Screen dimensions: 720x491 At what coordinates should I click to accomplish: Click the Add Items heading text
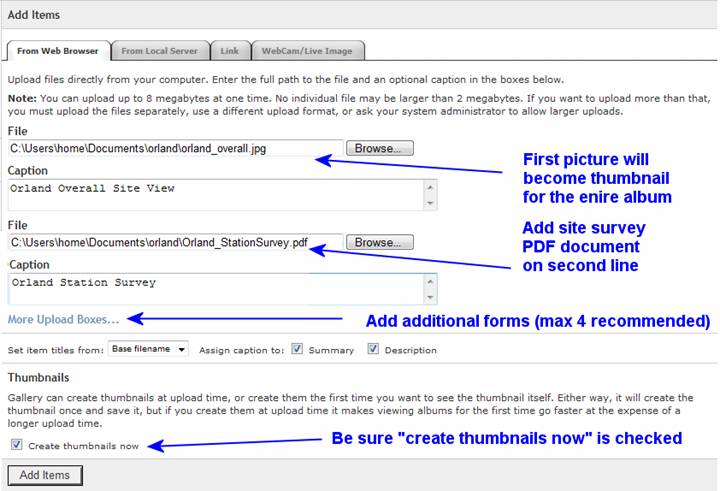34,15
